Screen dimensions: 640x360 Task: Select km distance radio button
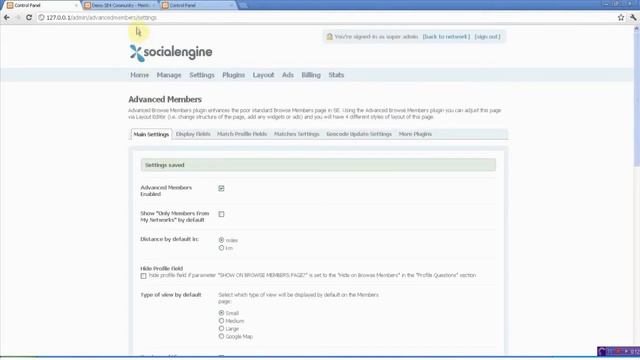[221, 248]
